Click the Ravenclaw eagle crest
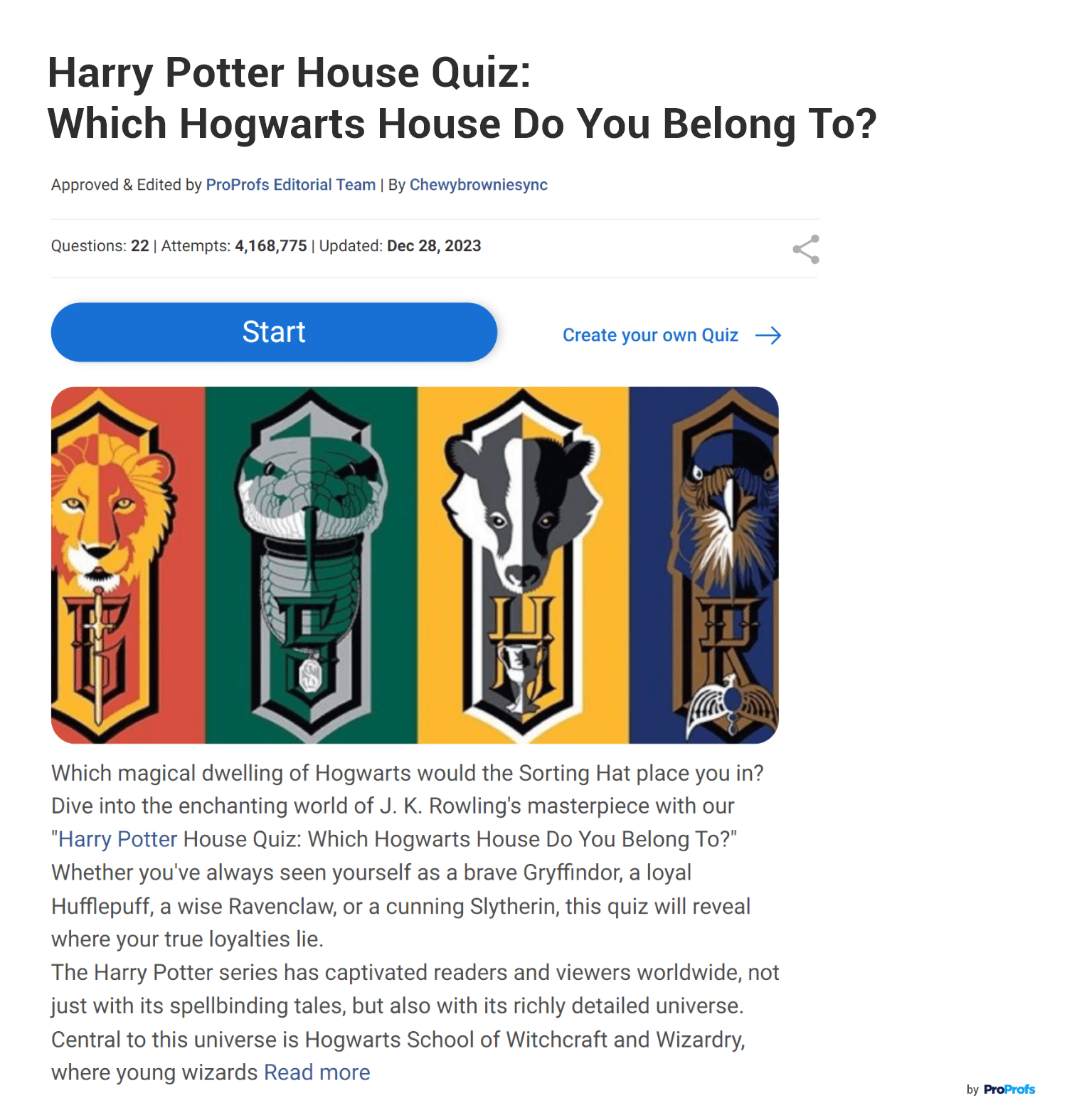The width and height of the screenshot is (1067, 1120). tap(726, 565)
